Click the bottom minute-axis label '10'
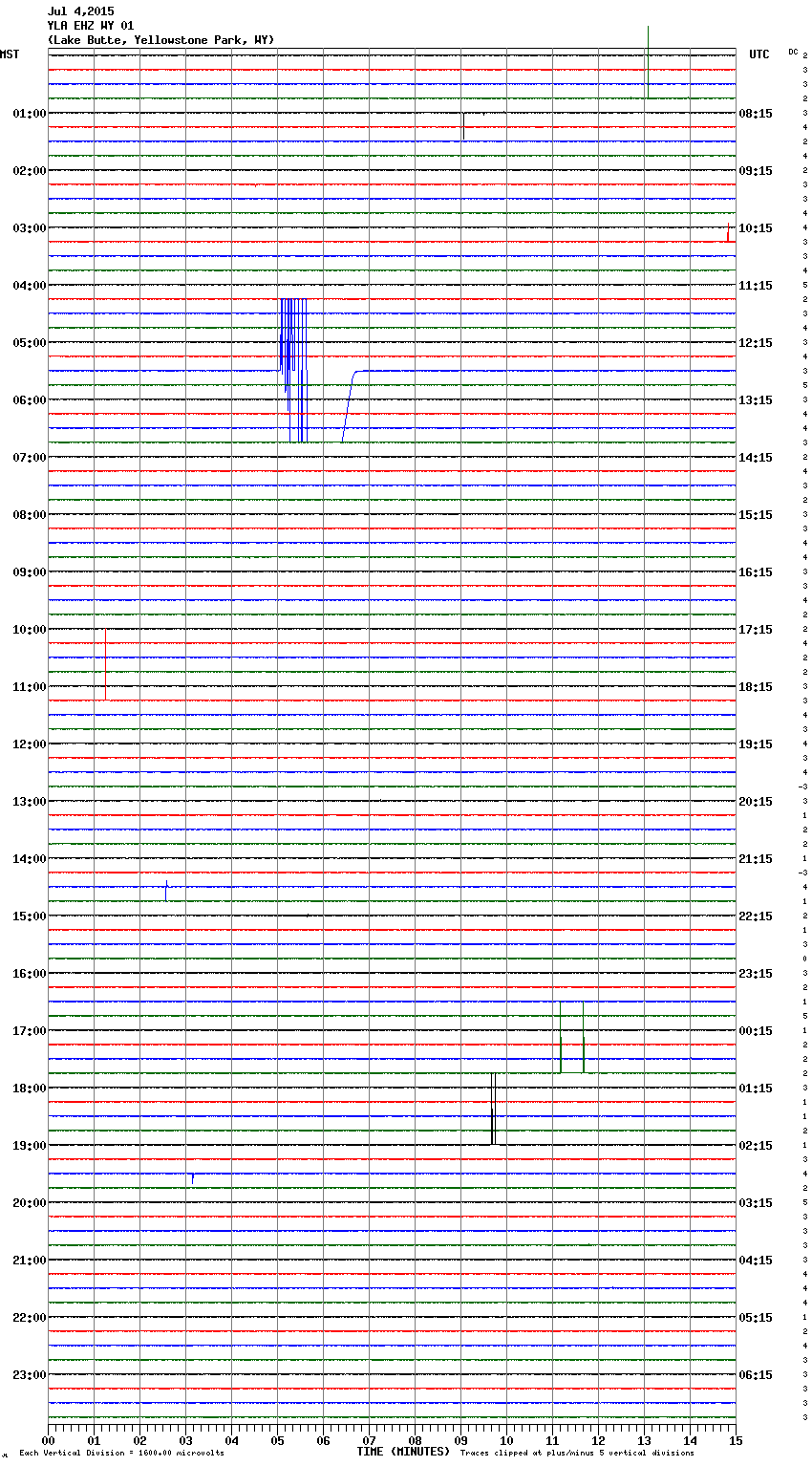812x1466 pixels. (x=506, y=1440)
